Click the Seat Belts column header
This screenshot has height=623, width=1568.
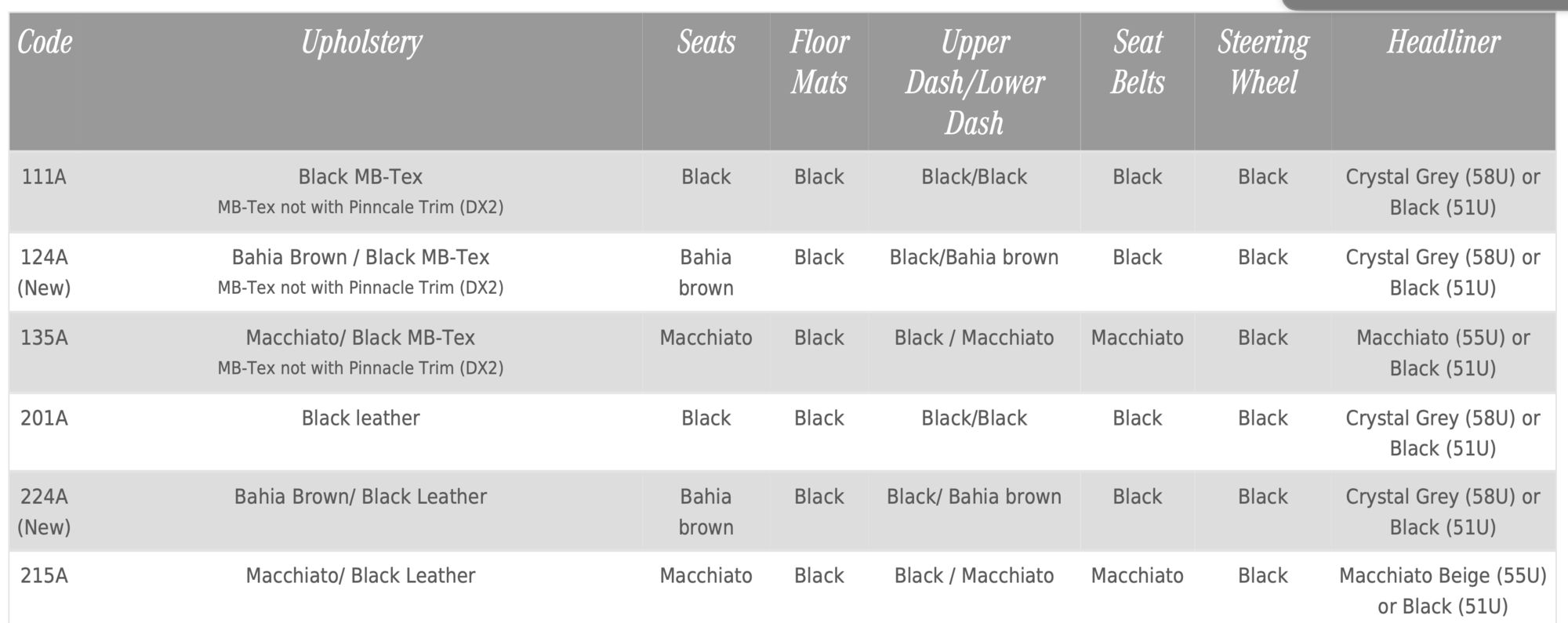[x=1137, y=63]
